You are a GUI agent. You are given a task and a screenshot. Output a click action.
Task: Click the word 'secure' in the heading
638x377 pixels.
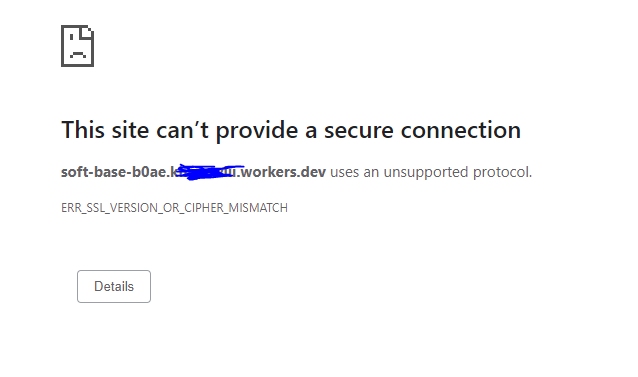pyautogui.click(x=358, y=131)
